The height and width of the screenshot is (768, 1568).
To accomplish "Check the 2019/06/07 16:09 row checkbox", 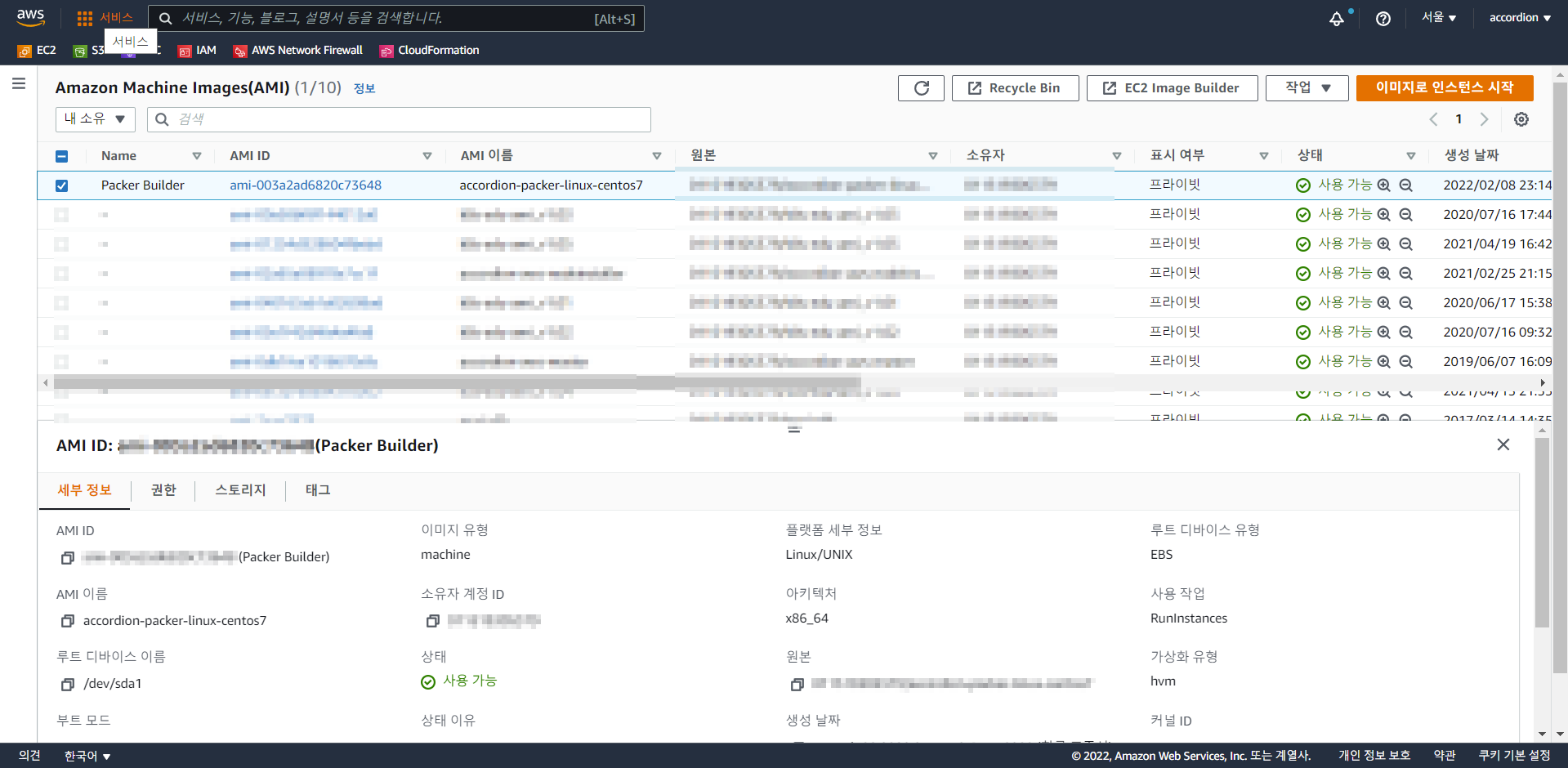I will tap(61, 362).
